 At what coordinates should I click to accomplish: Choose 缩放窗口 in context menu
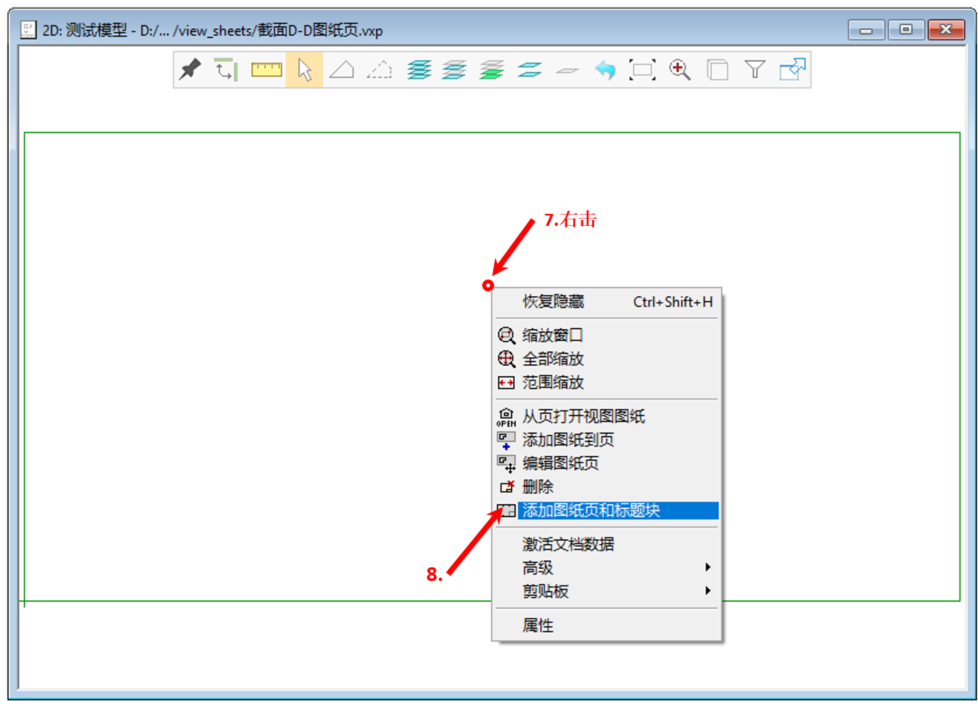tap(606, 336)
